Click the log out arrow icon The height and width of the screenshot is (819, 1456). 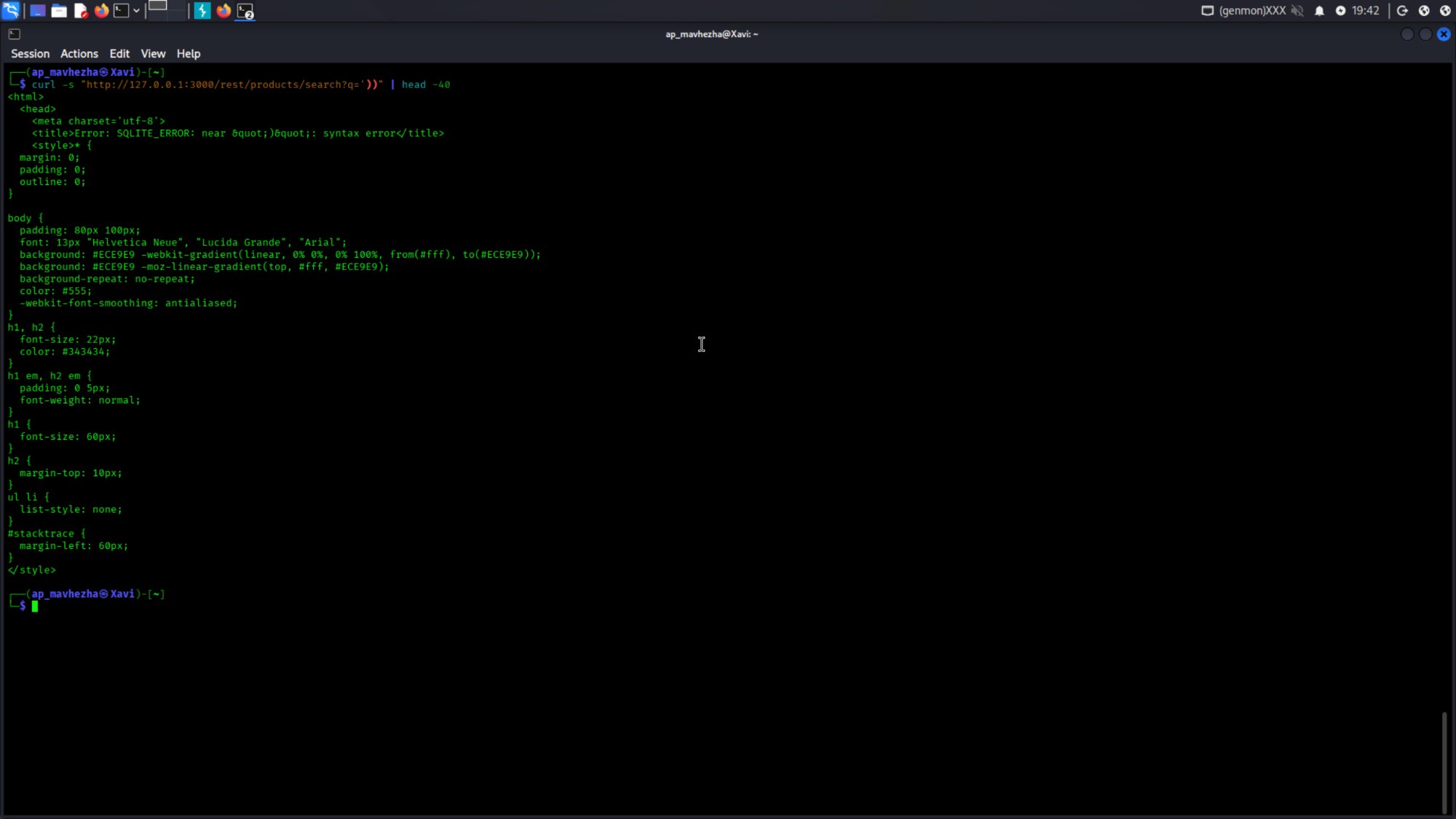[x=1402, y=10]
